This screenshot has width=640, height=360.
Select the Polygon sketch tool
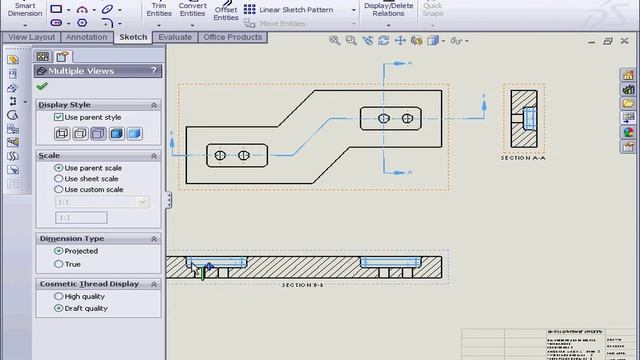(82, 22)
